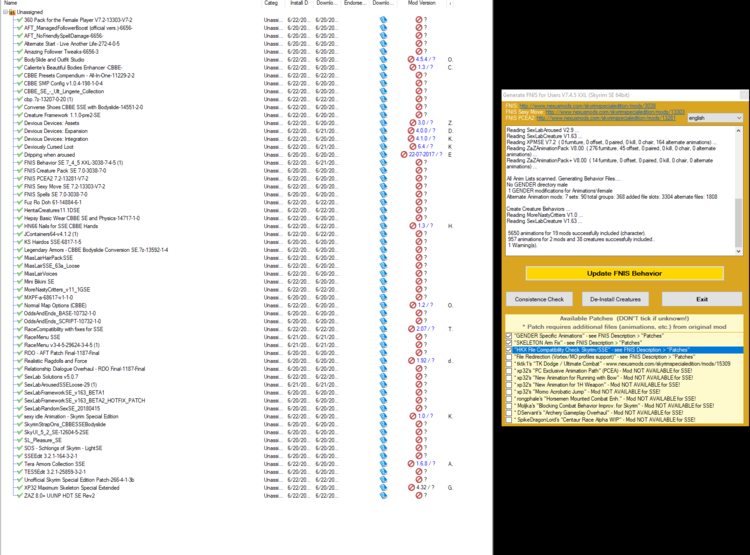This screenshot has width=750, height=555.
Task: Click the FNIS log scrollbar thumb
Action: [x=739, y=222]
